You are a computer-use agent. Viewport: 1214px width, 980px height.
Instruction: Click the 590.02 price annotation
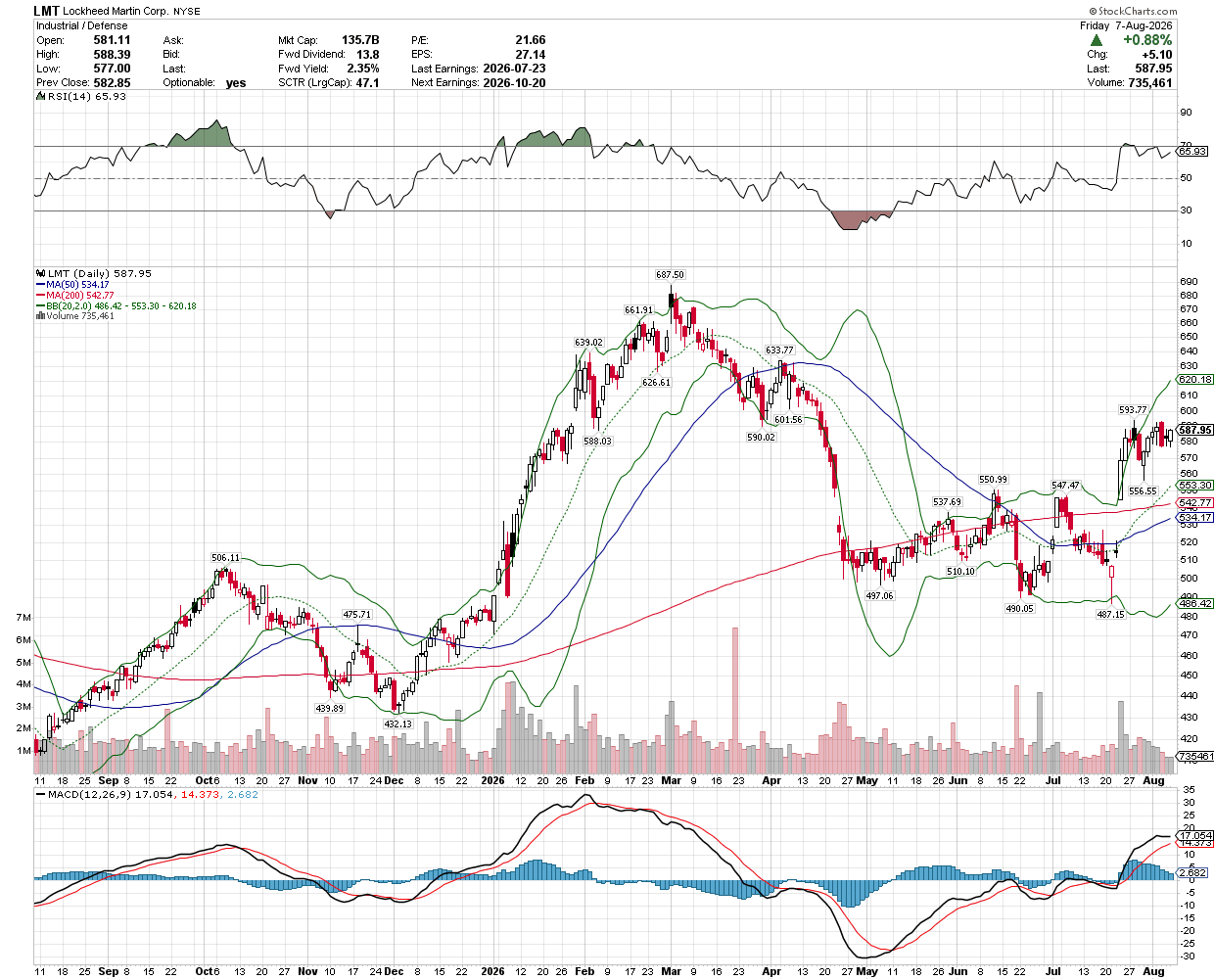761,438
